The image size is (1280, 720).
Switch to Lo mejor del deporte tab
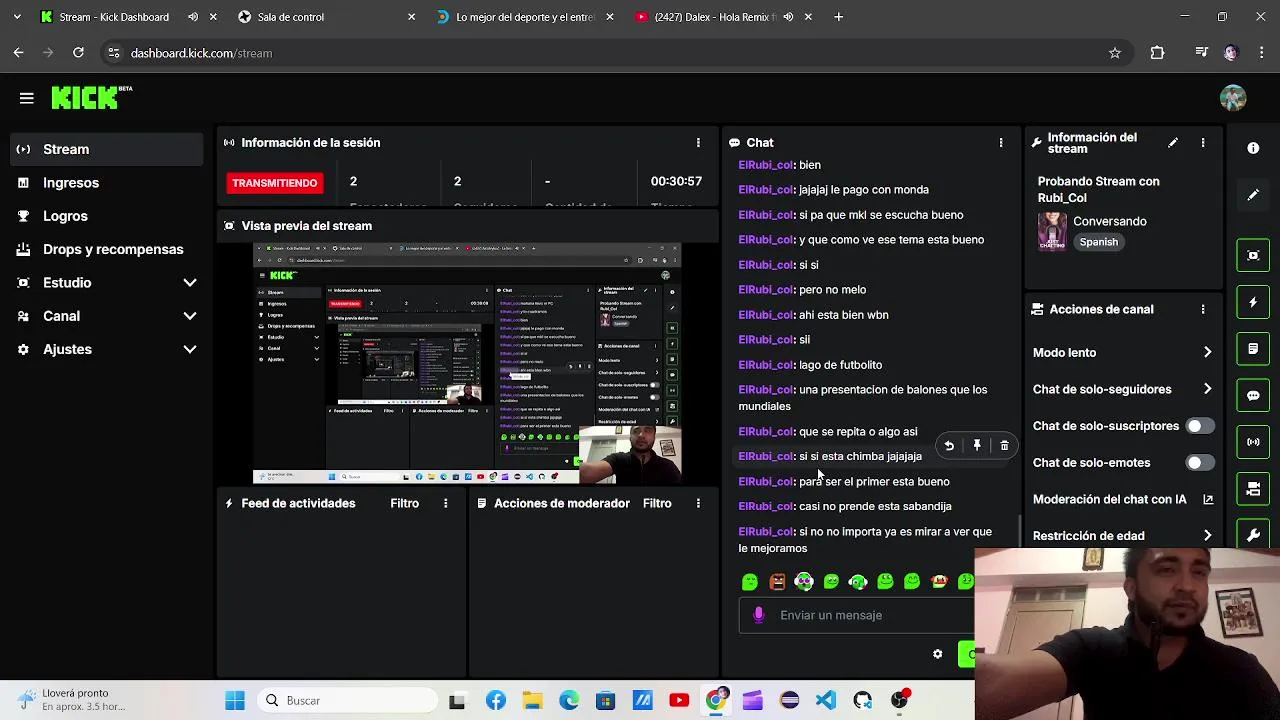525,17
